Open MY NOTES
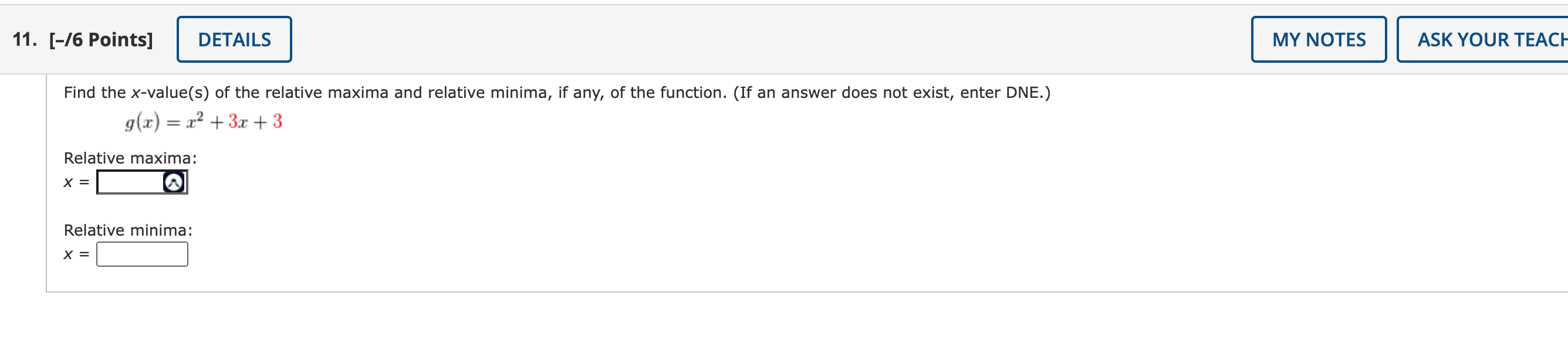Screen dimensions: 1568x340 pos(1319,39)
